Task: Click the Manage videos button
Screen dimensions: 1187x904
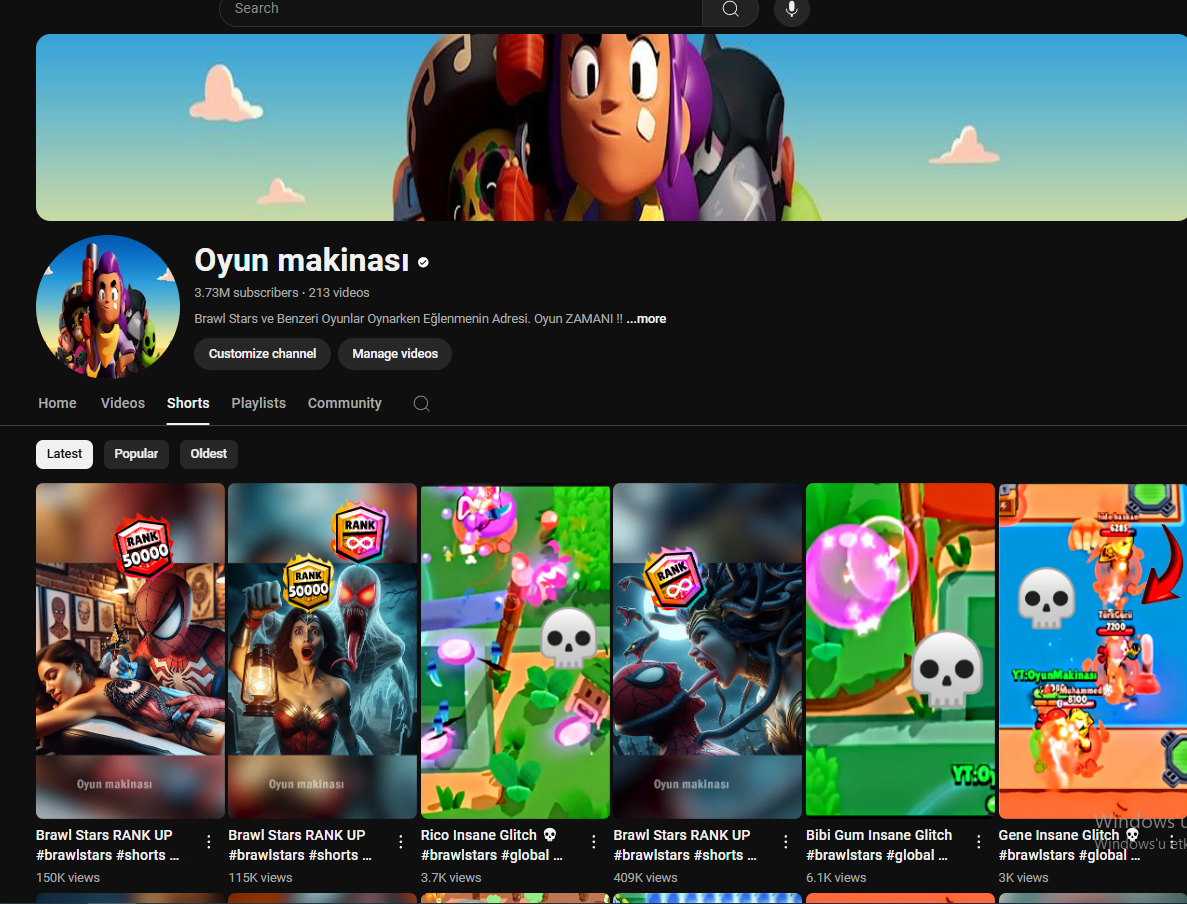Action: 394,354
